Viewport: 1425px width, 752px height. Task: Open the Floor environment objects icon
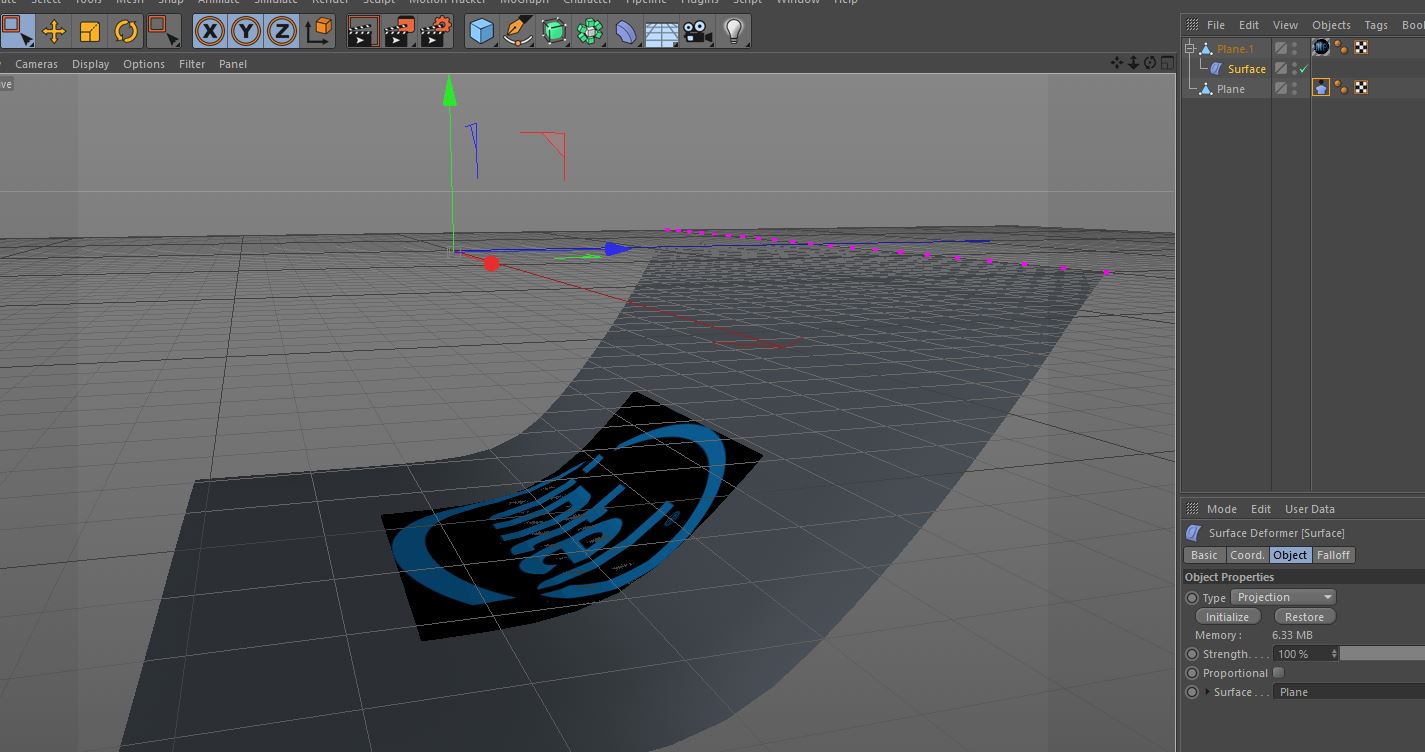point(661,31)
